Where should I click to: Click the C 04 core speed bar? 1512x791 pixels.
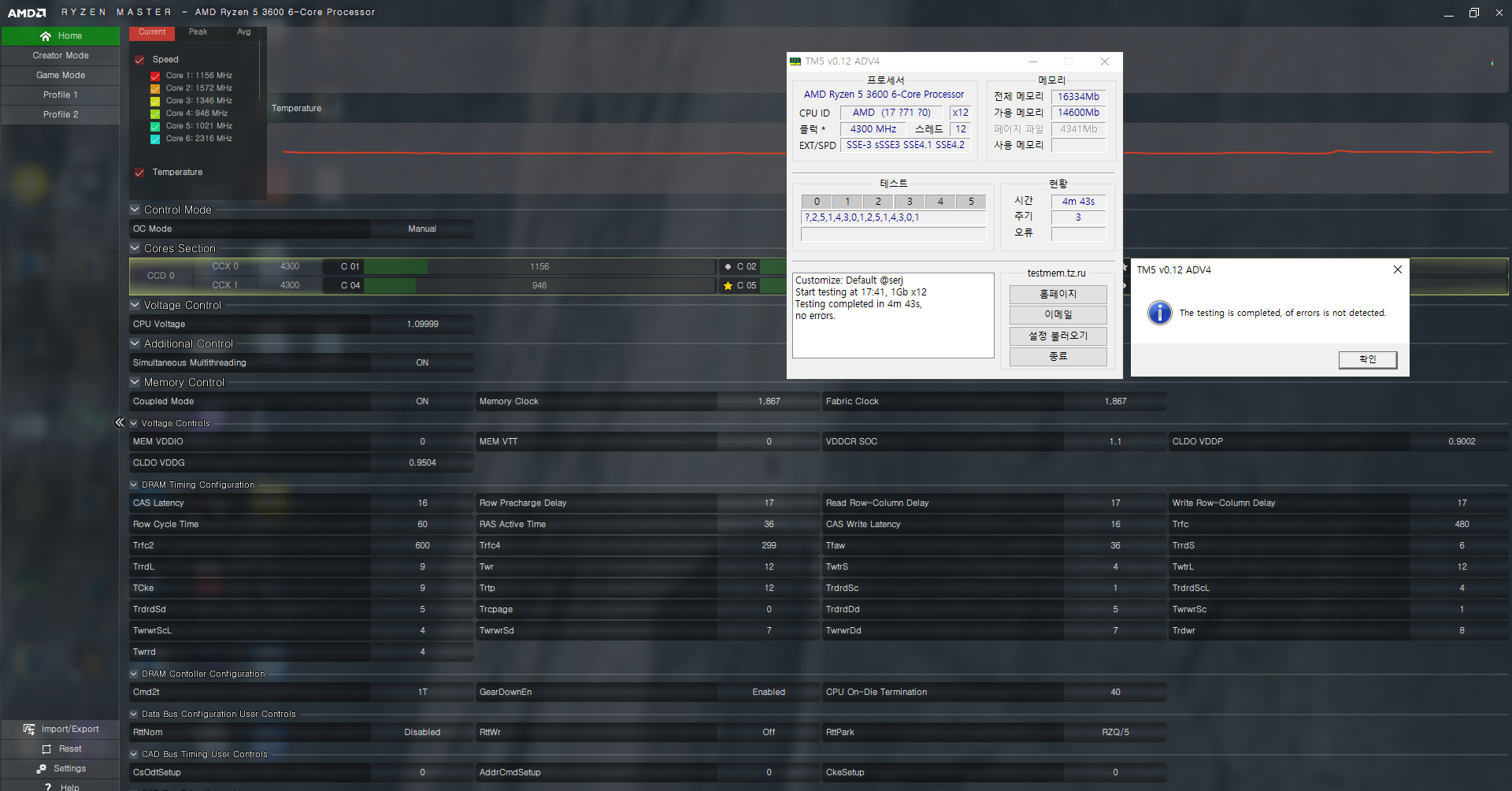[539, 286]
